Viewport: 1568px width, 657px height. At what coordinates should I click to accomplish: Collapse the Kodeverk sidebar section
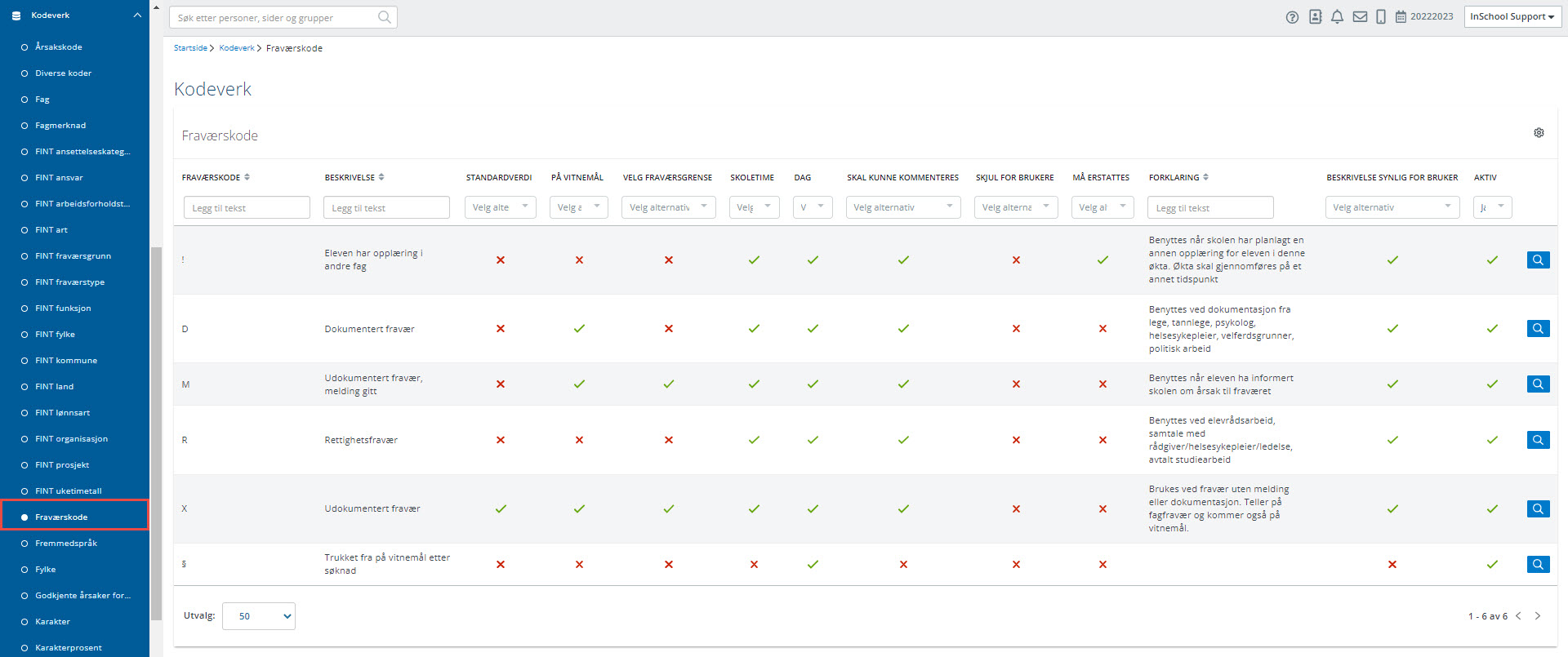[x=136, y=16]
